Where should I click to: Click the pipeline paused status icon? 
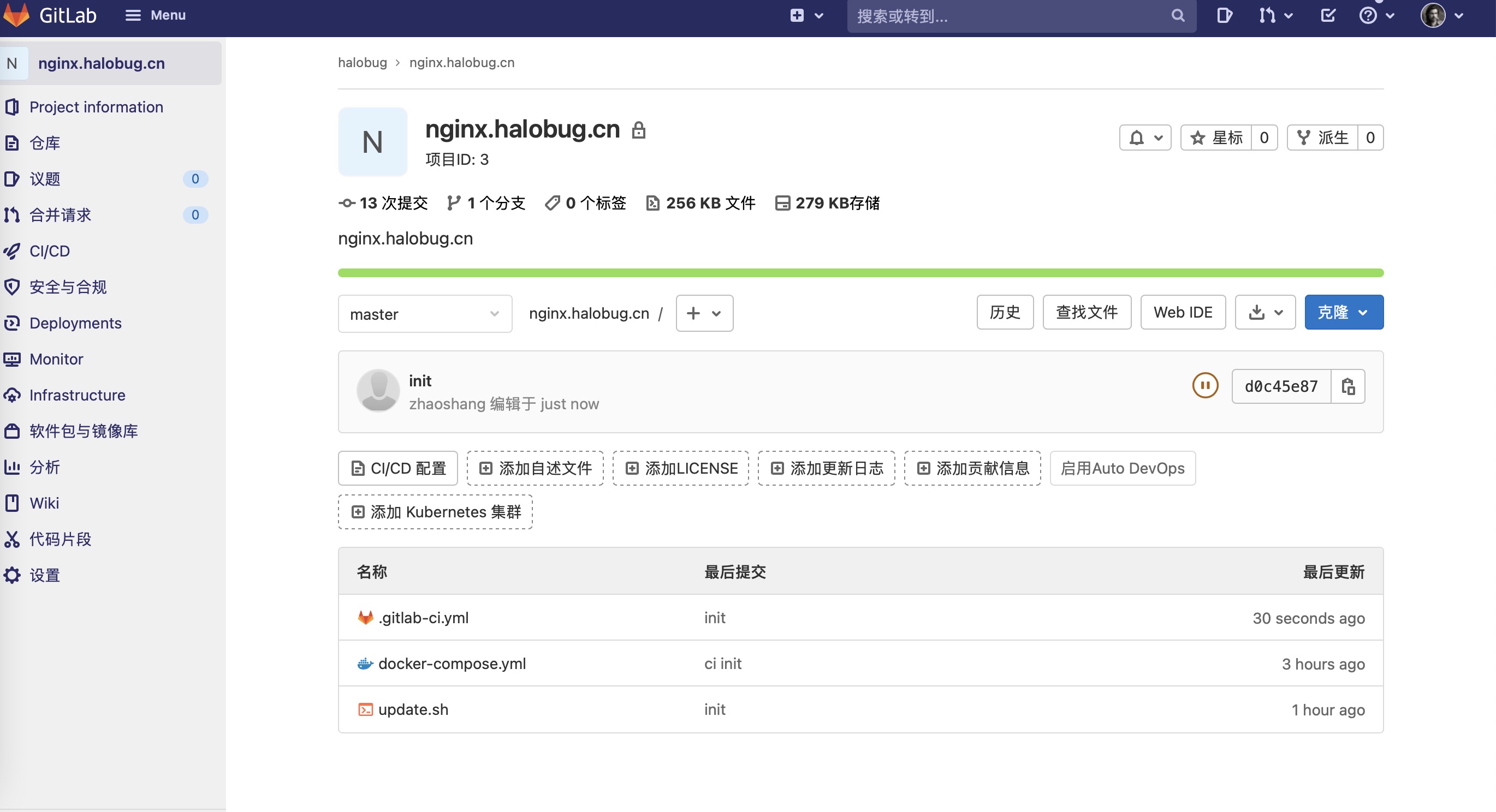point(1205,385)
